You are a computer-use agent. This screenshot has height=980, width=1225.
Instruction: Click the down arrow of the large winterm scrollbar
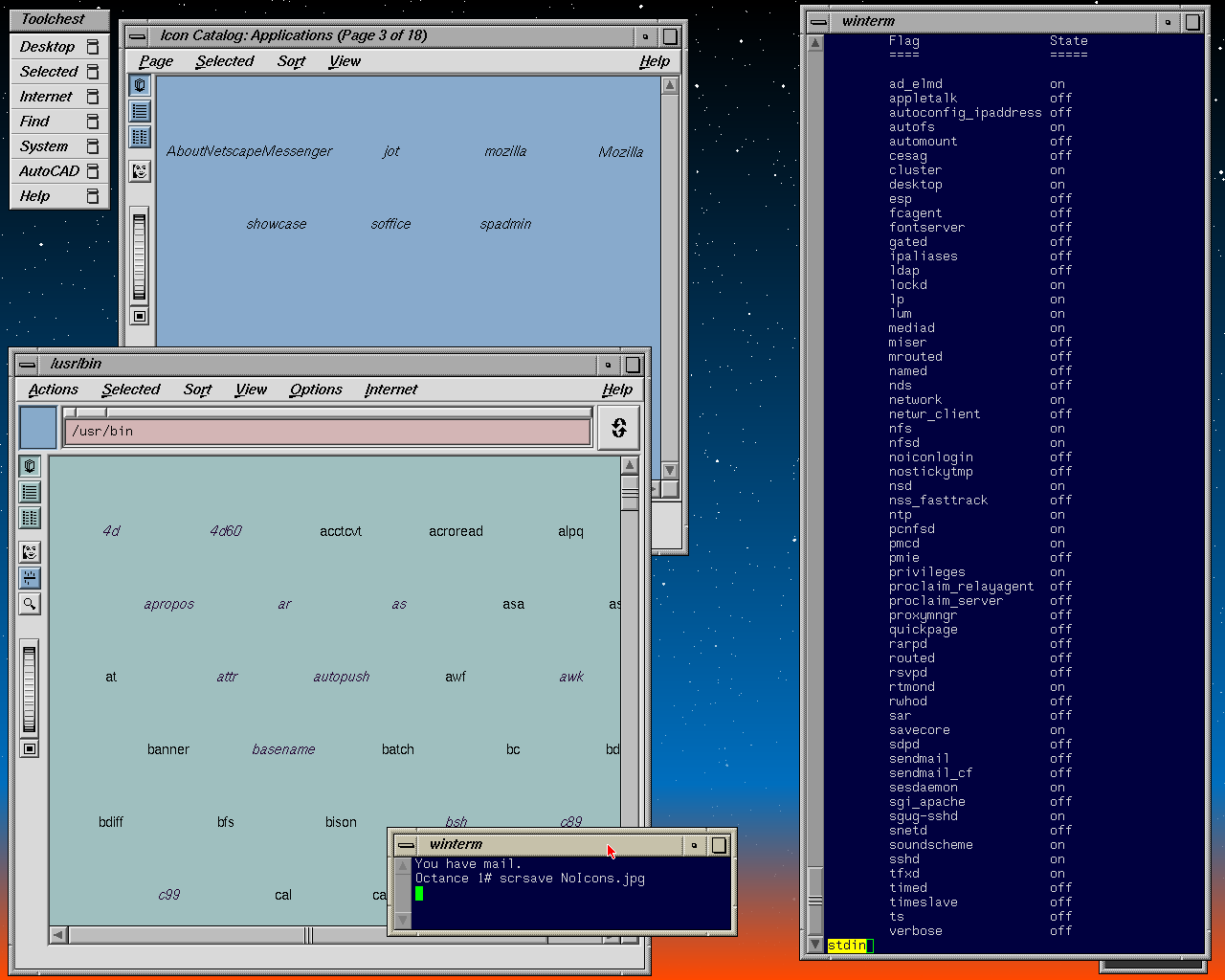tap(815, 945)
